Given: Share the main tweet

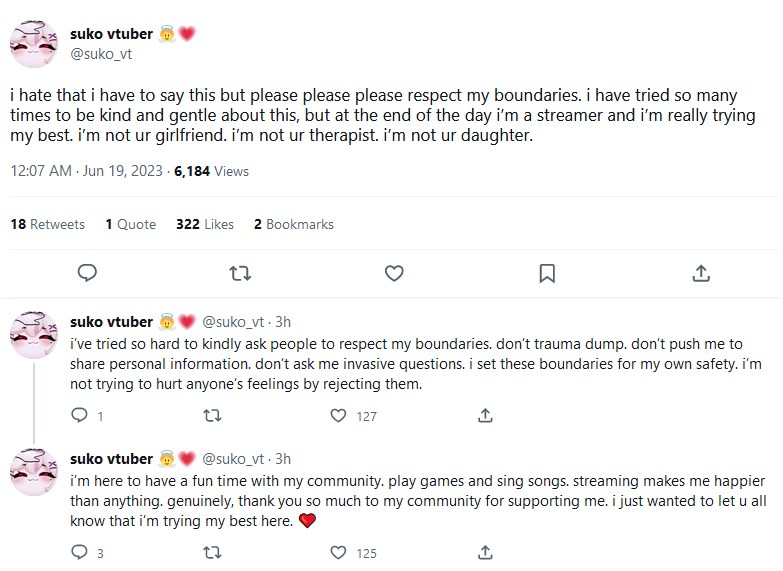Looking at the screenshot, I should [701, 273].
